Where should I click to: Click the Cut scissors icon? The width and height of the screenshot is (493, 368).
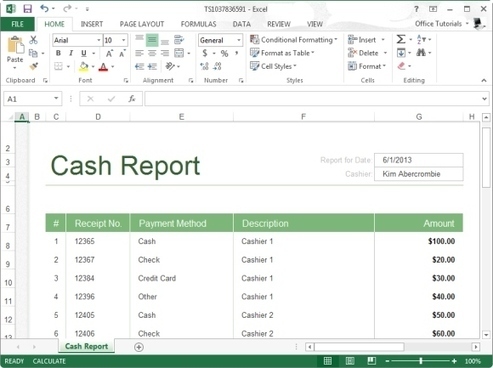tap(33, 40)
